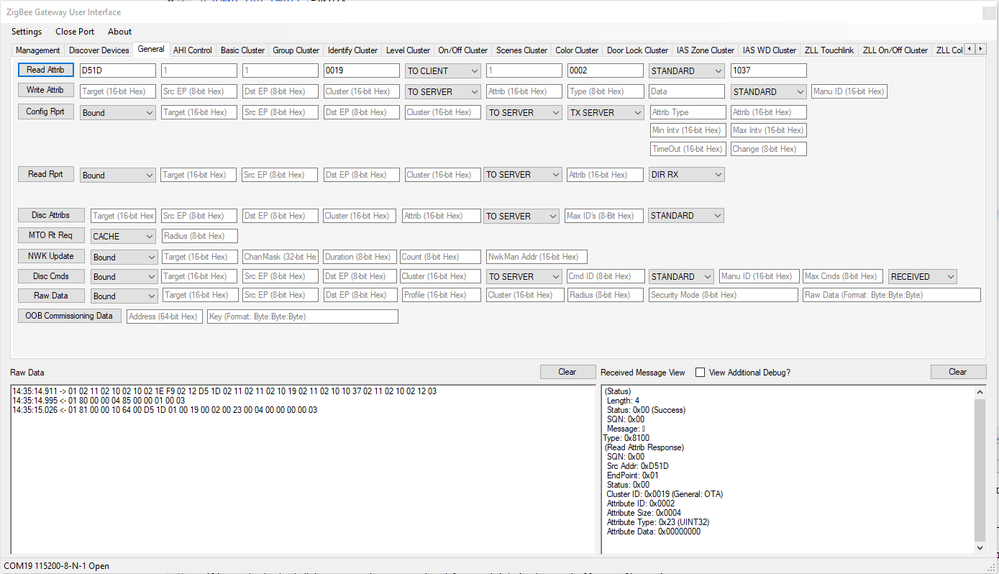Screen dimensions: 999x574
Task: Click the Disc Attribs button
Action: click(50, 215)
